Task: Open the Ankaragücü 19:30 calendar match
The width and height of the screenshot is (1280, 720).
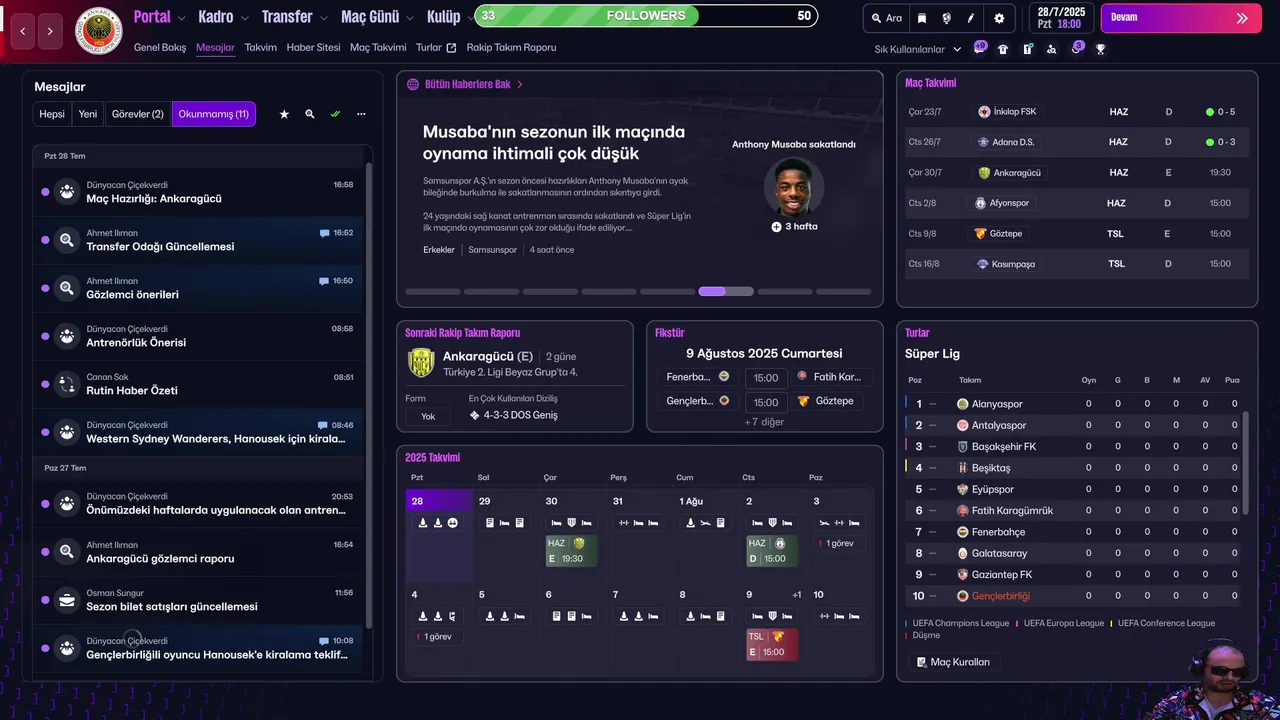Action: click(571, 551)
